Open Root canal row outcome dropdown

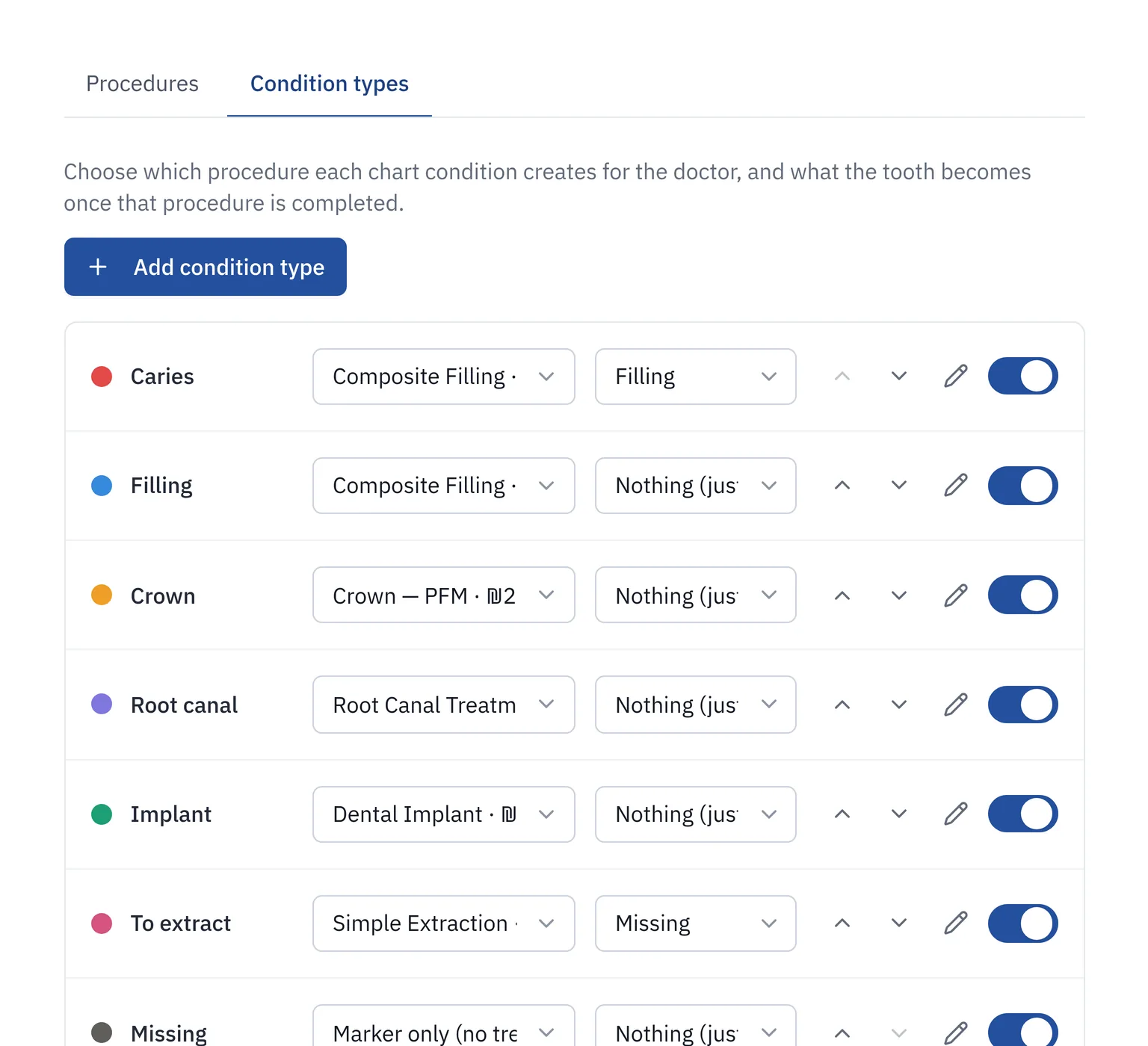pos(696,705)
